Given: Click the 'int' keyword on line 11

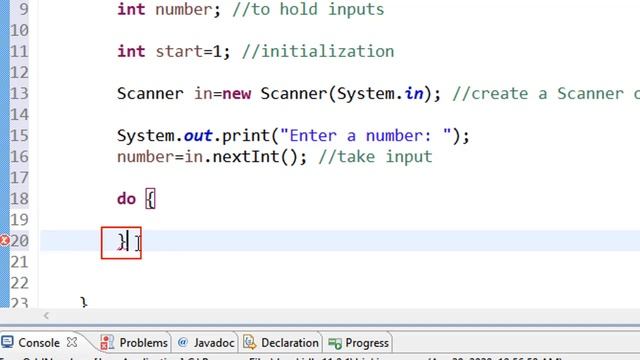Looking at the screenshot, I should 131,51.
